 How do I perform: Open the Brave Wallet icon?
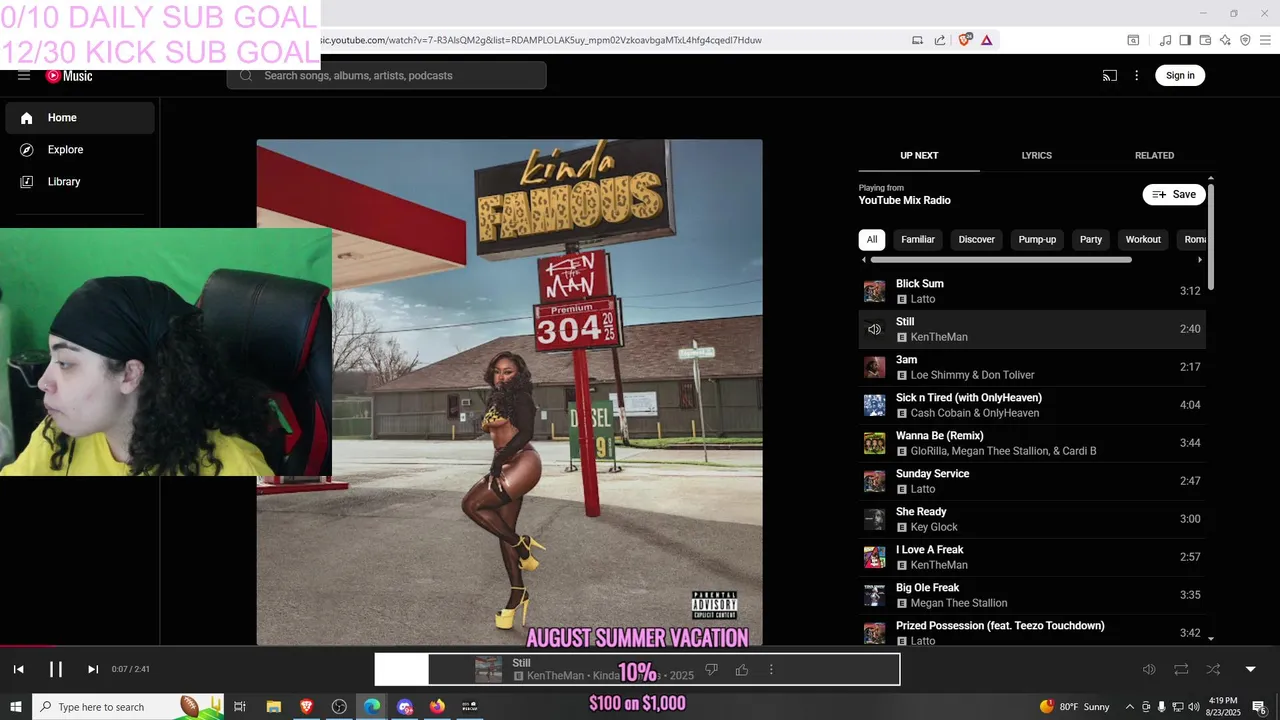pyautogui.click(x=1205, y=40)
